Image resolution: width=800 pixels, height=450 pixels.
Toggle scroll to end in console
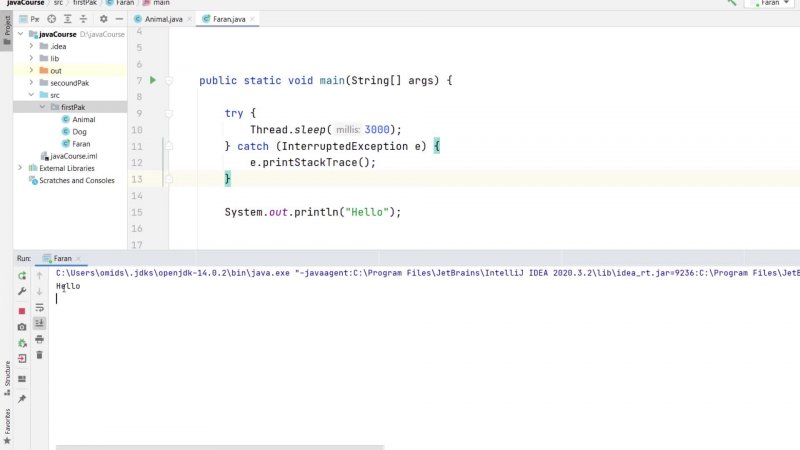pos(40,323)
